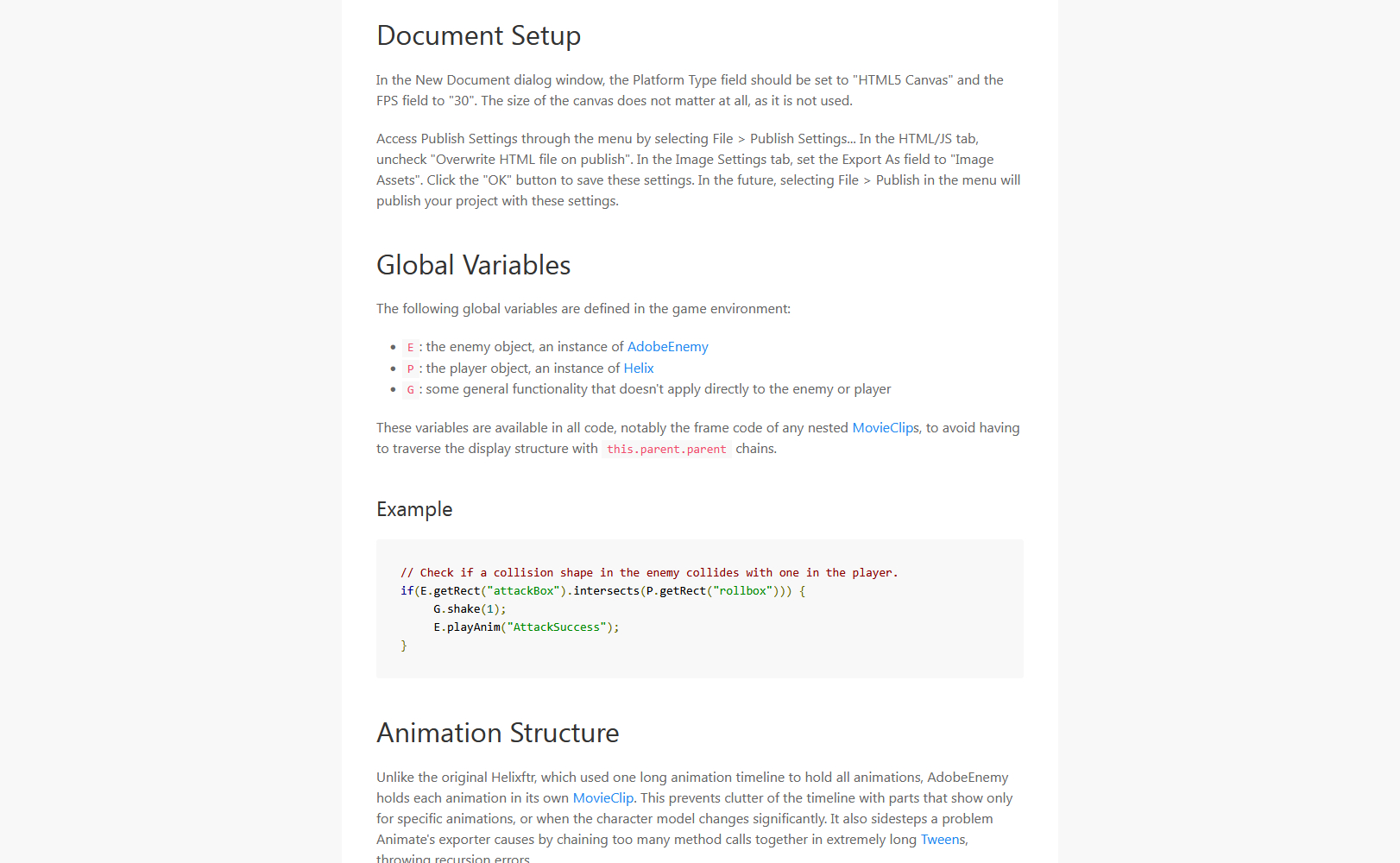Open the Tweens link
Image resolution: width=1400 pixels, height=863 pixels.
click(943, 840)
